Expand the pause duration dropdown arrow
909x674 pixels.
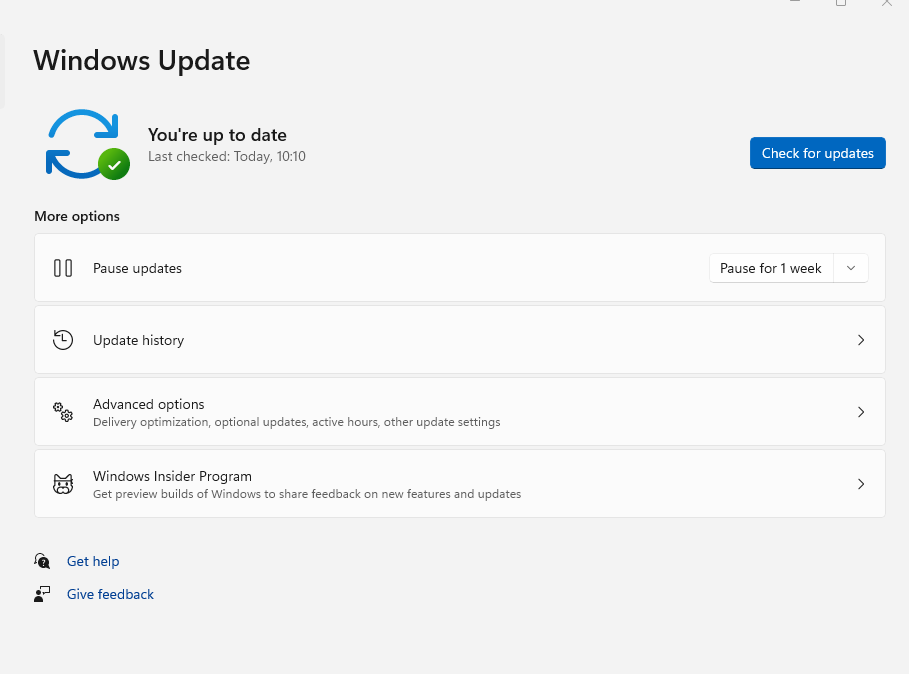pyautogui.click(x=851, y=268)
